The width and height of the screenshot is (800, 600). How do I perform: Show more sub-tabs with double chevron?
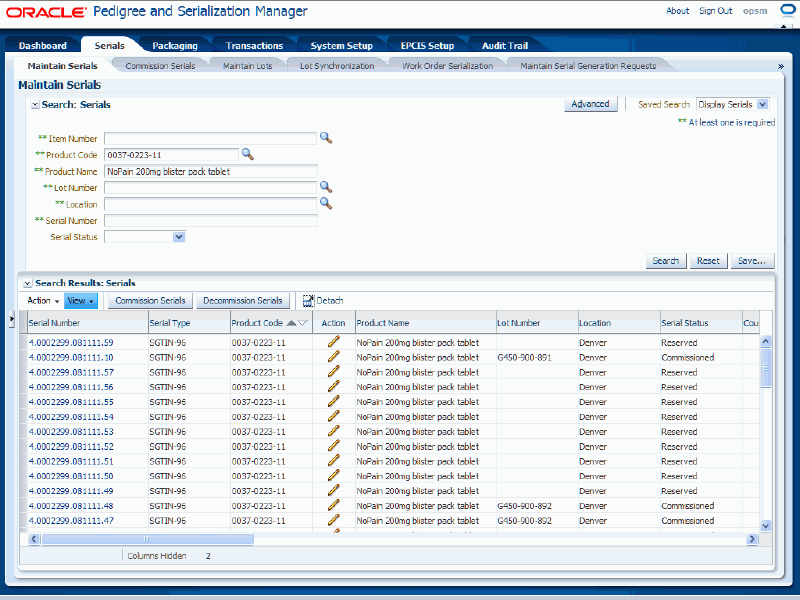(780, 66)
